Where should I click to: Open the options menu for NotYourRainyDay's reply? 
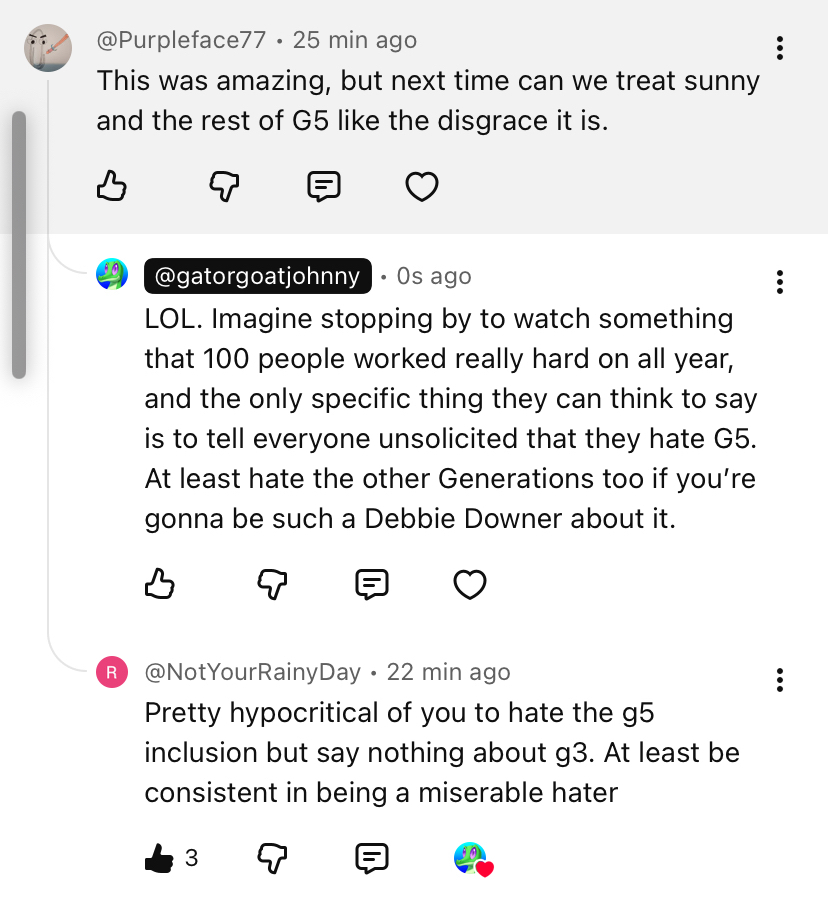pyautogui.click(x=779, y=681)
